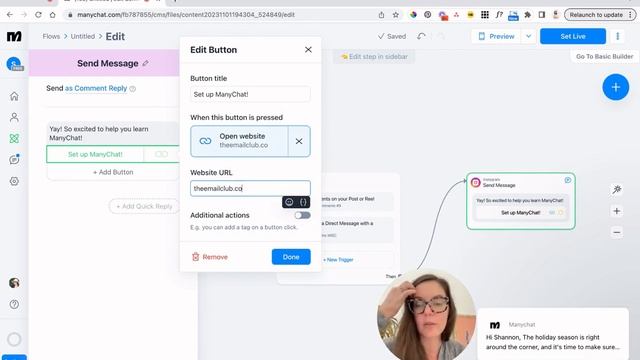Zoom in on the flow canvas

617,211
